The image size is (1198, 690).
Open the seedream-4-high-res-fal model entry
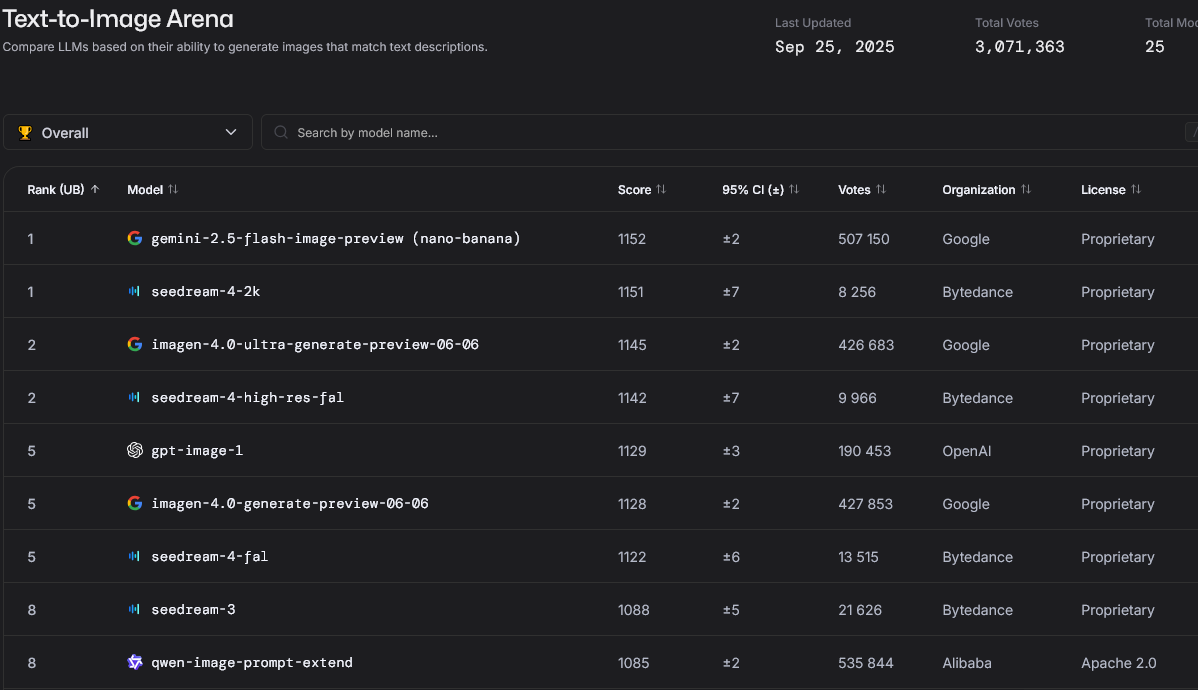pos(247,398)
